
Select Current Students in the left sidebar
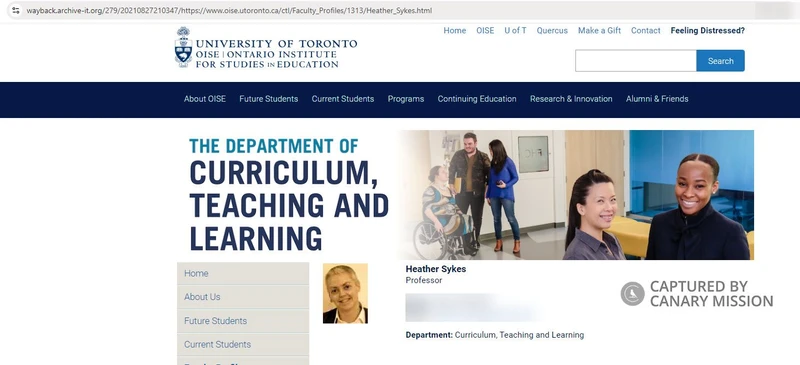point(243,345)
